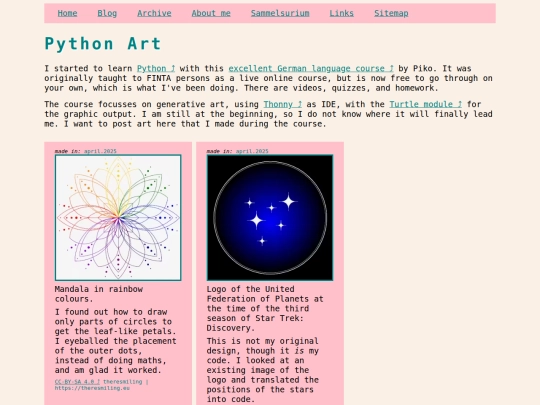The image size is (540, 405).
Task: Go to the Blog page
Action: click(x=107, y=13)
